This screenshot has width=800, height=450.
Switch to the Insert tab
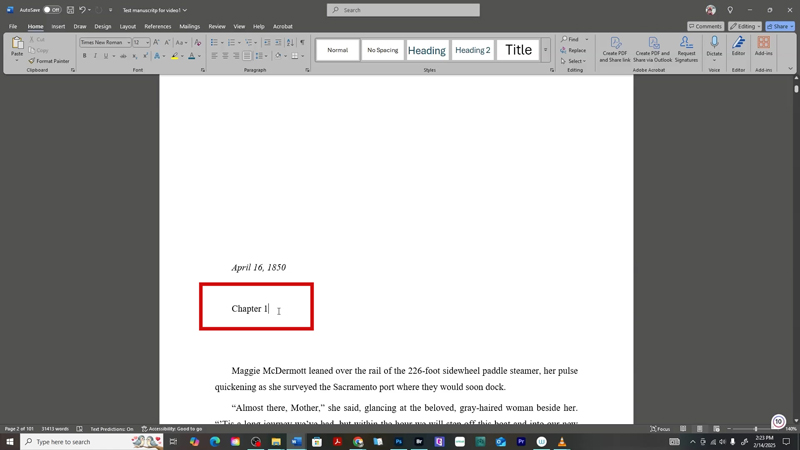pos(58,27)
